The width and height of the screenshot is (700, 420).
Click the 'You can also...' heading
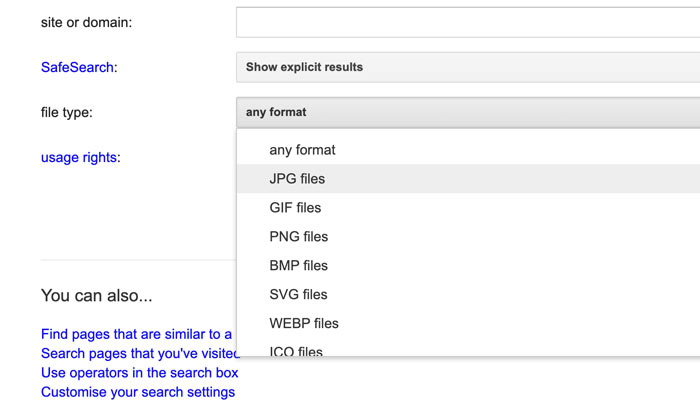pyautogui.click(x=97, y=296)
